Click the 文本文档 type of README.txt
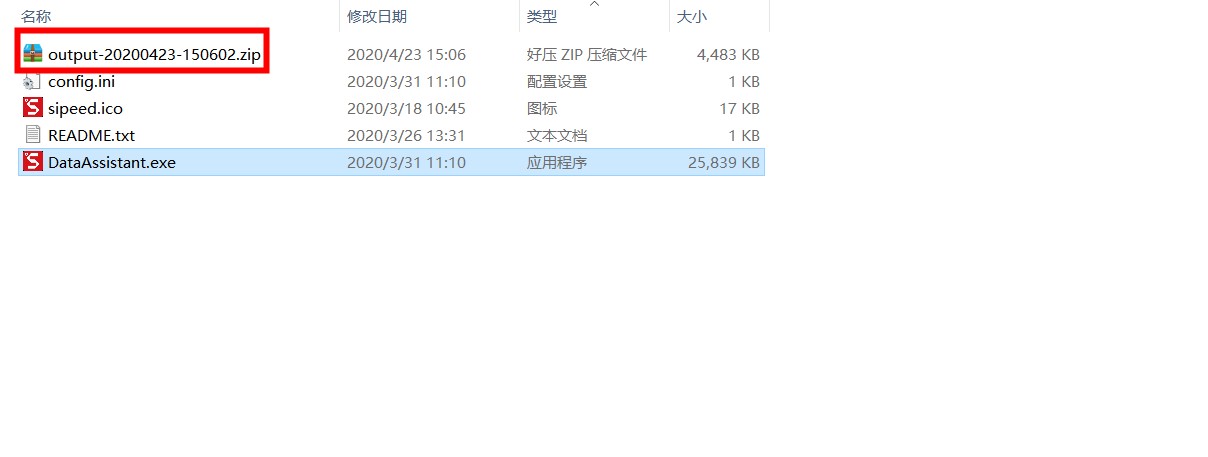The height and width of the screenshot is (457, 1208). (x=557, y=135)
